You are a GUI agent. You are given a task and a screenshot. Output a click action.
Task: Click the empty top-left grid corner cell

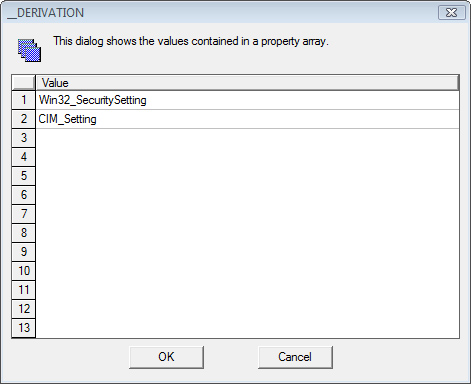(23, 83)
